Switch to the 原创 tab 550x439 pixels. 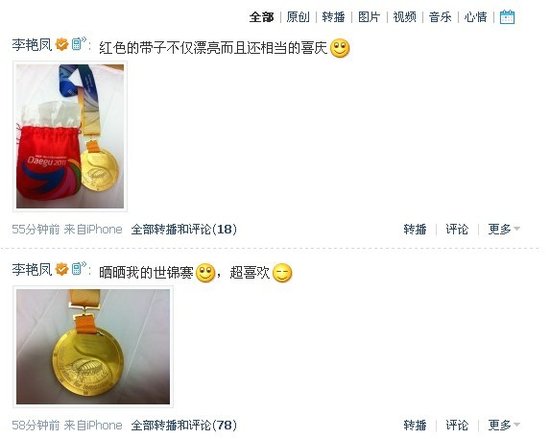point(298,17)
